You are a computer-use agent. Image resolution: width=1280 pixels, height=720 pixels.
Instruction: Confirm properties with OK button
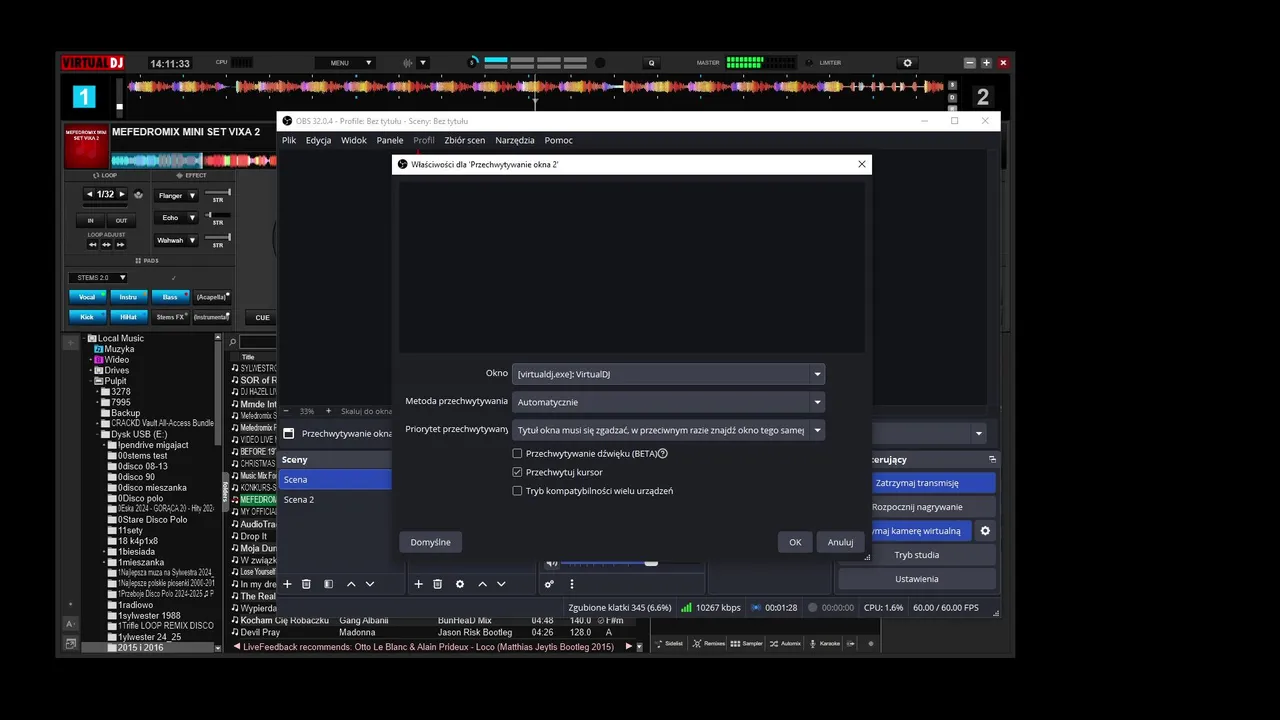click(x=795, y=542)
